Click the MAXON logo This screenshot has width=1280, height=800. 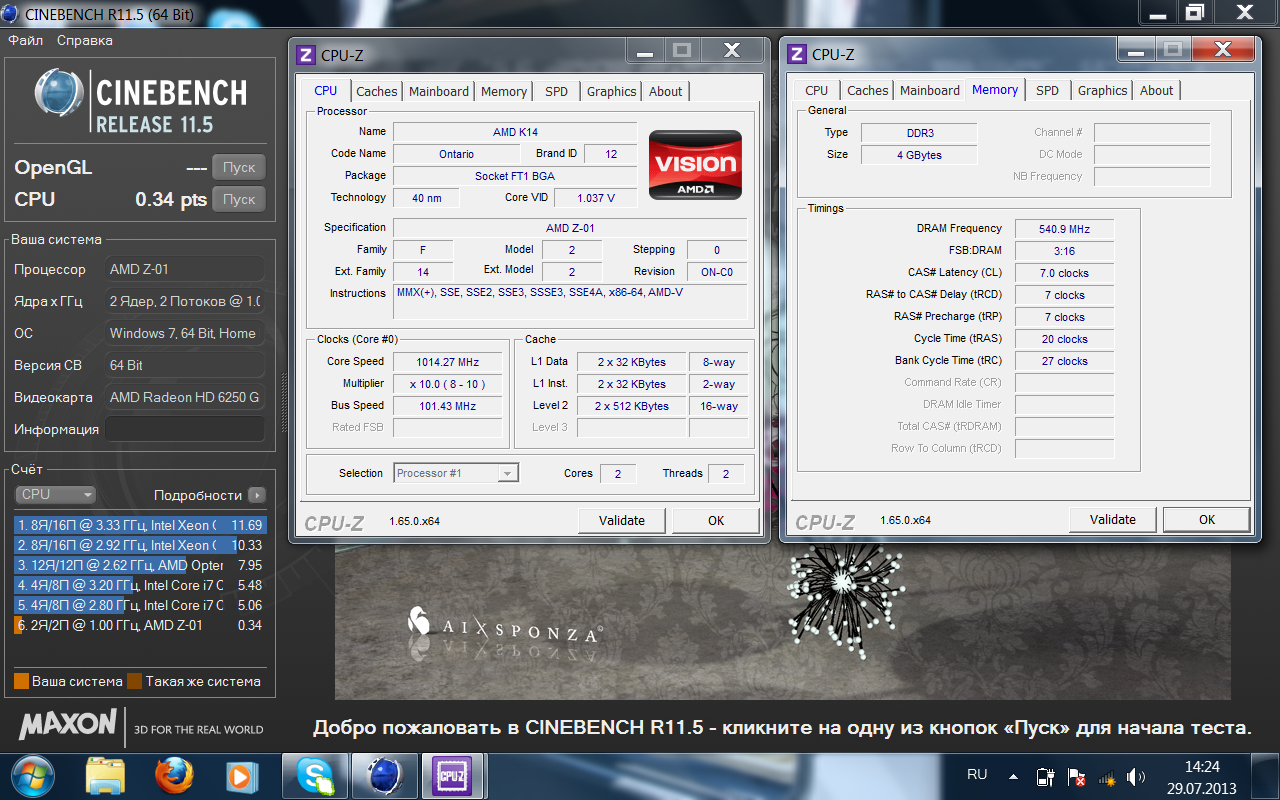[x=68, y=724]
